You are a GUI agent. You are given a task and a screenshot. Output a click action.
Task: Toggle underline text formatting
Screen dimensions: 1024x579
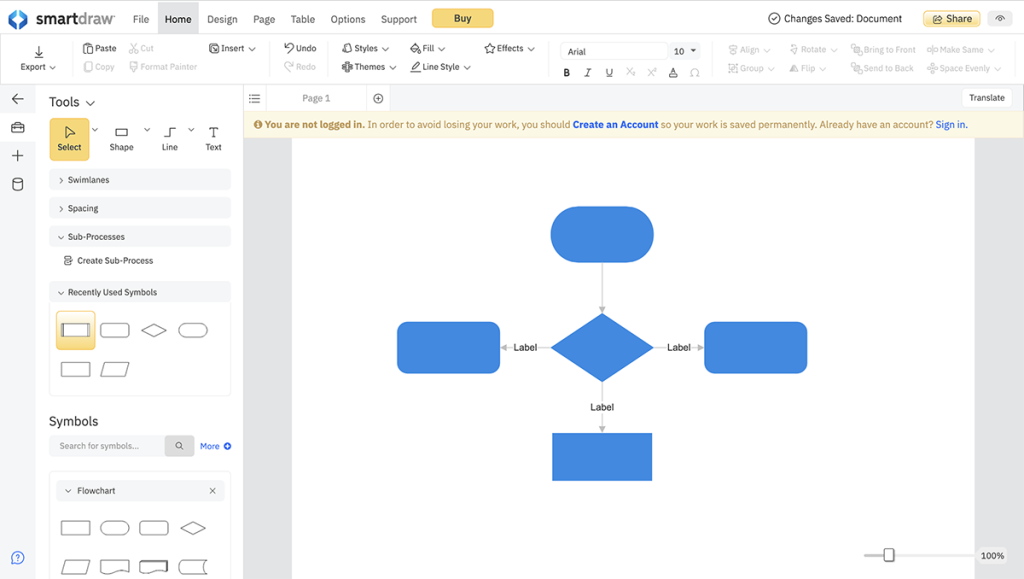[609, 72]
